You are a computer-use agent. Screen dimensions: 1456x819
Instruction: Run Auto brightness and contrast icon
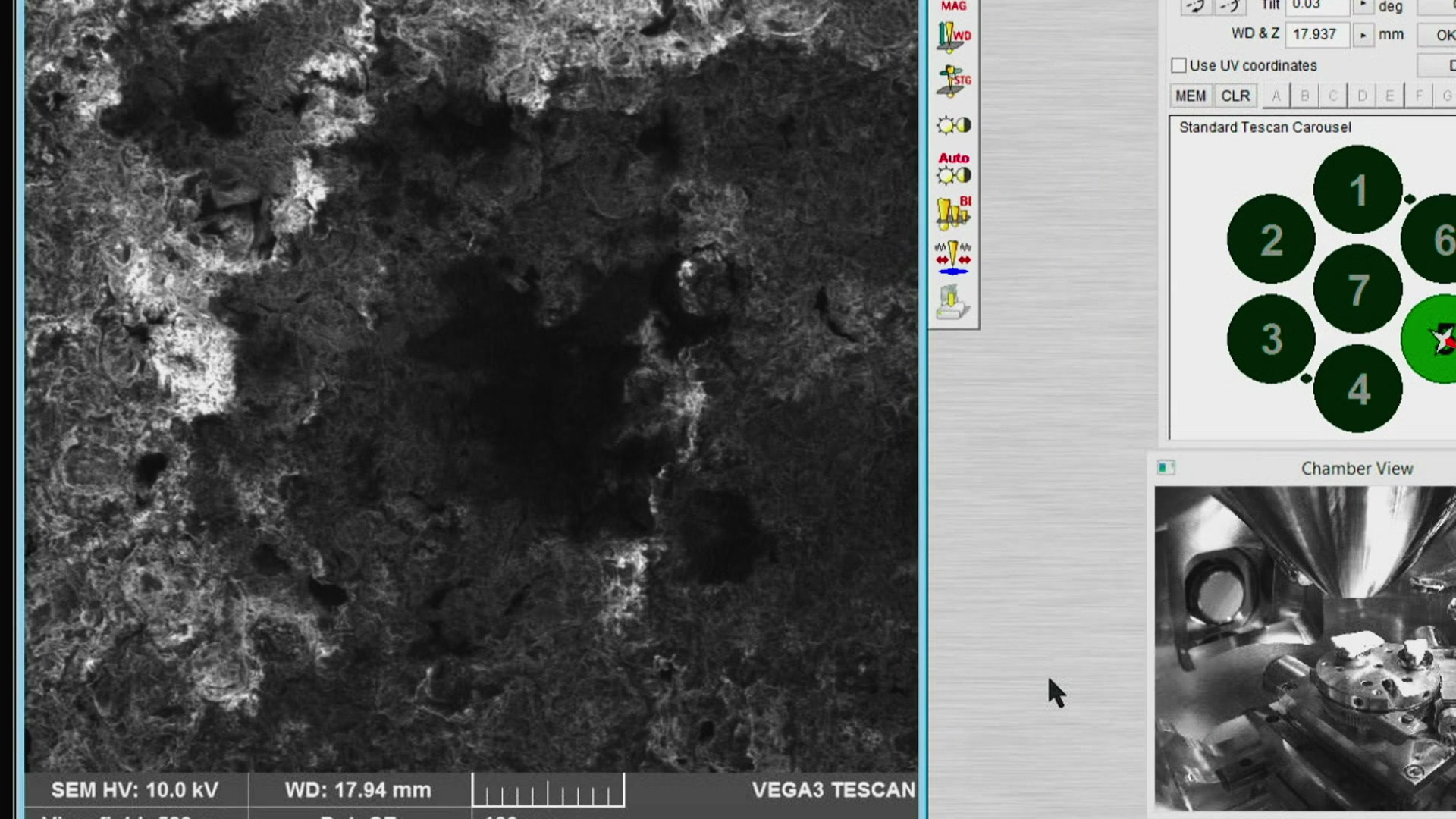tap(953, 168)
